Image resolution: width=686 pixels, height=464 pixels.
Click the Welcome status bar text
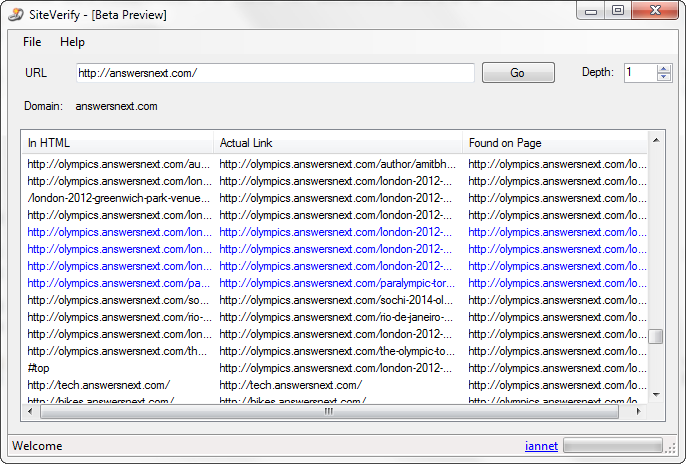pos(37,446)
